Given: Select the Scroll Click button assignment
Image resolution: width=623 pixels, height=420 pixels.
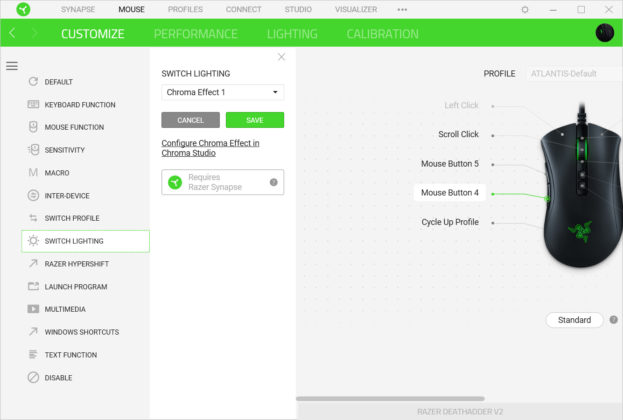Looking at the screenshot, I should [458, 134].
